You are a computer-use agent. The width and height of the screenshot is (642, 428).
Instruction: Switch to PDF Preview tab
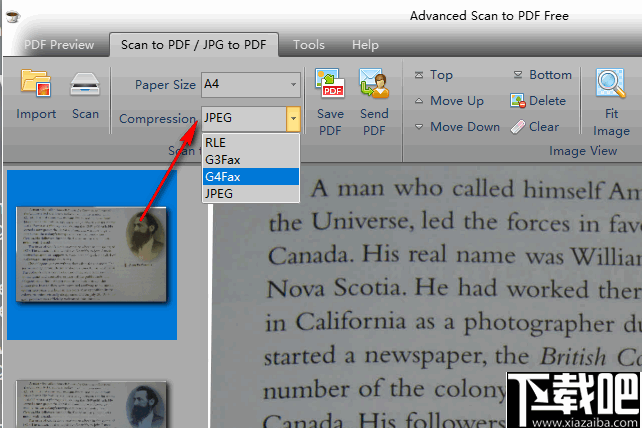point(59,45)
